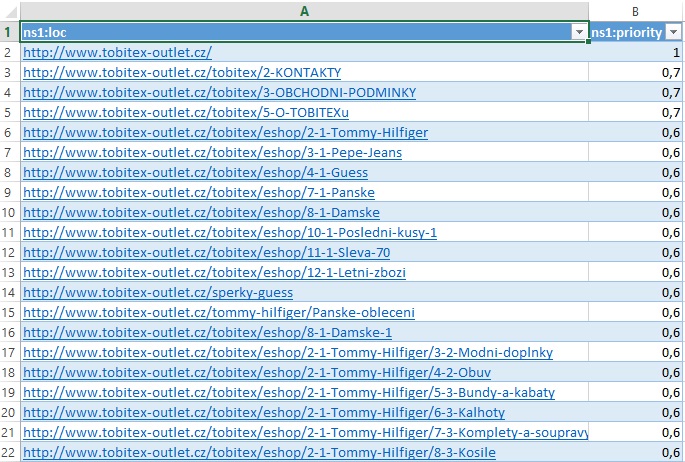
Task: Open the 8-3-Kosile link
Action: [259, 453]
